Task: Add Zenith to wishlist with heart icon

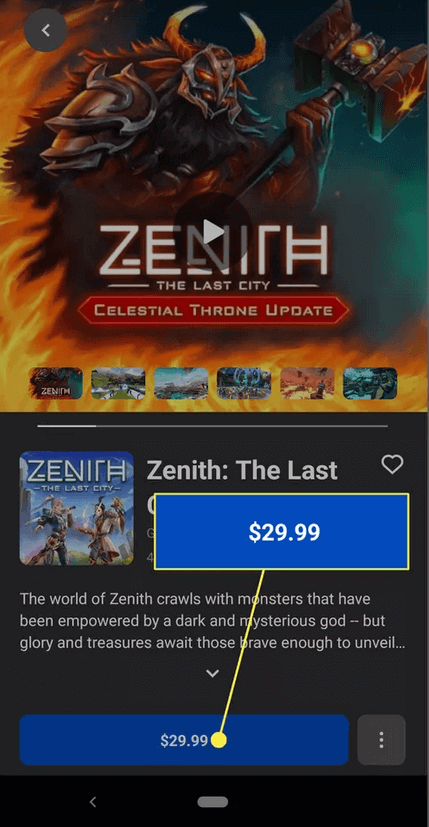Action: (x=392, y=465)
